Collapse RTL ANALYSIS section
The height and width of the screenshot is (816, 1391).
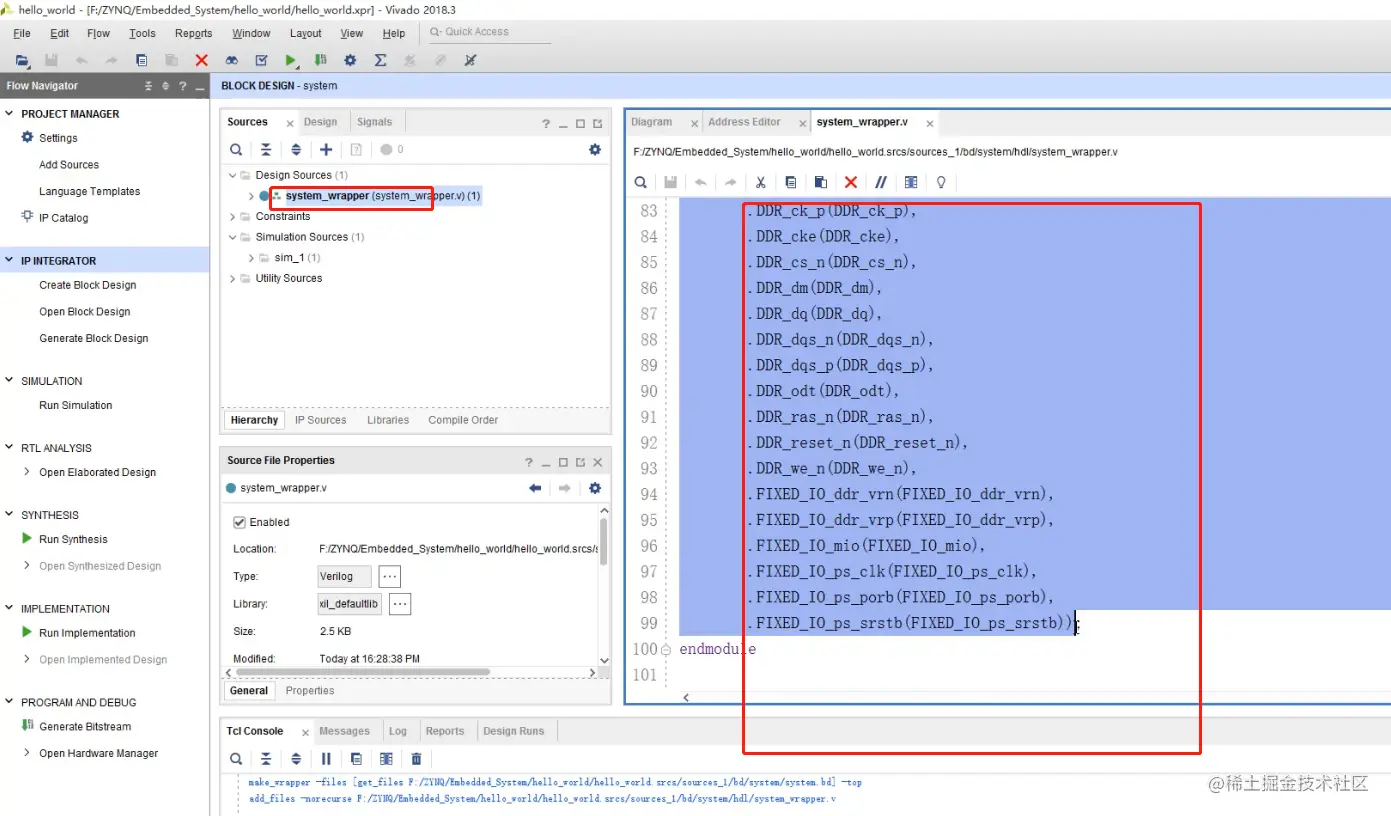coord(11,448)
